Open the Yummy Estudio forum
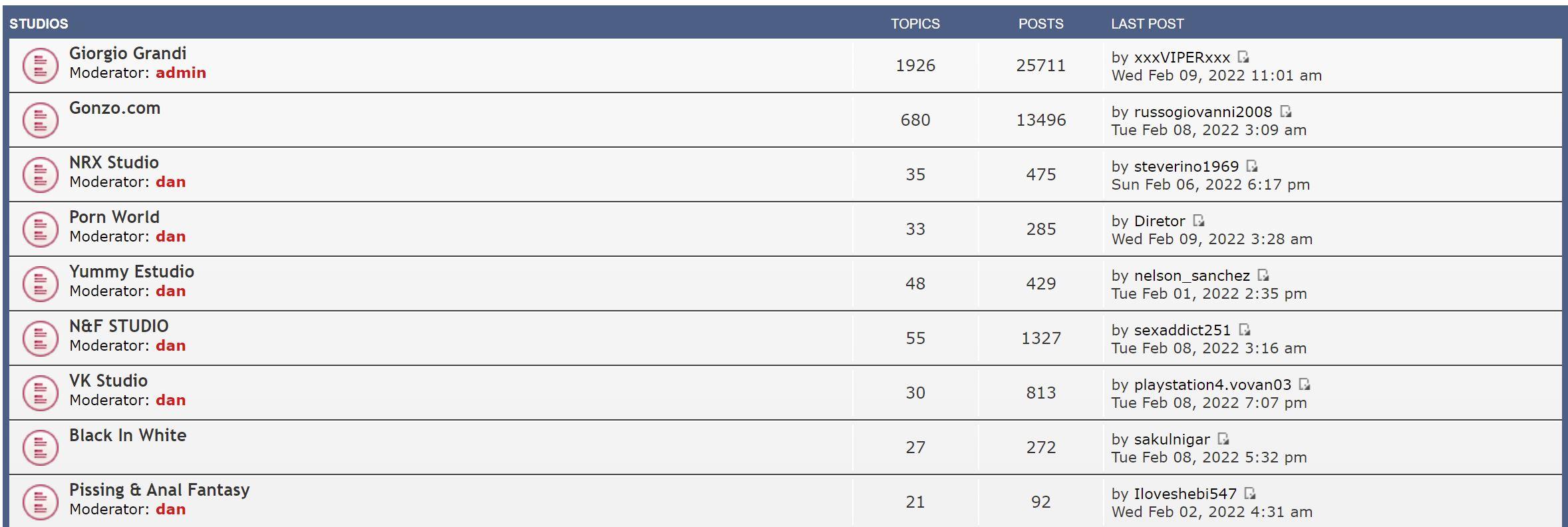The height and width of the screenshot is (527, 1568). pos(132,271)
